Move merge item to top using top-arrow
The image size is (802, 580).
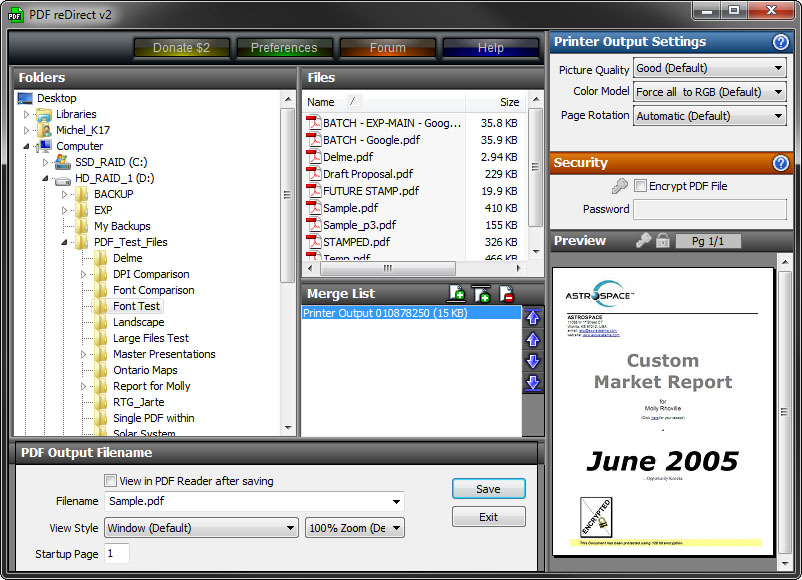point(533,317)
